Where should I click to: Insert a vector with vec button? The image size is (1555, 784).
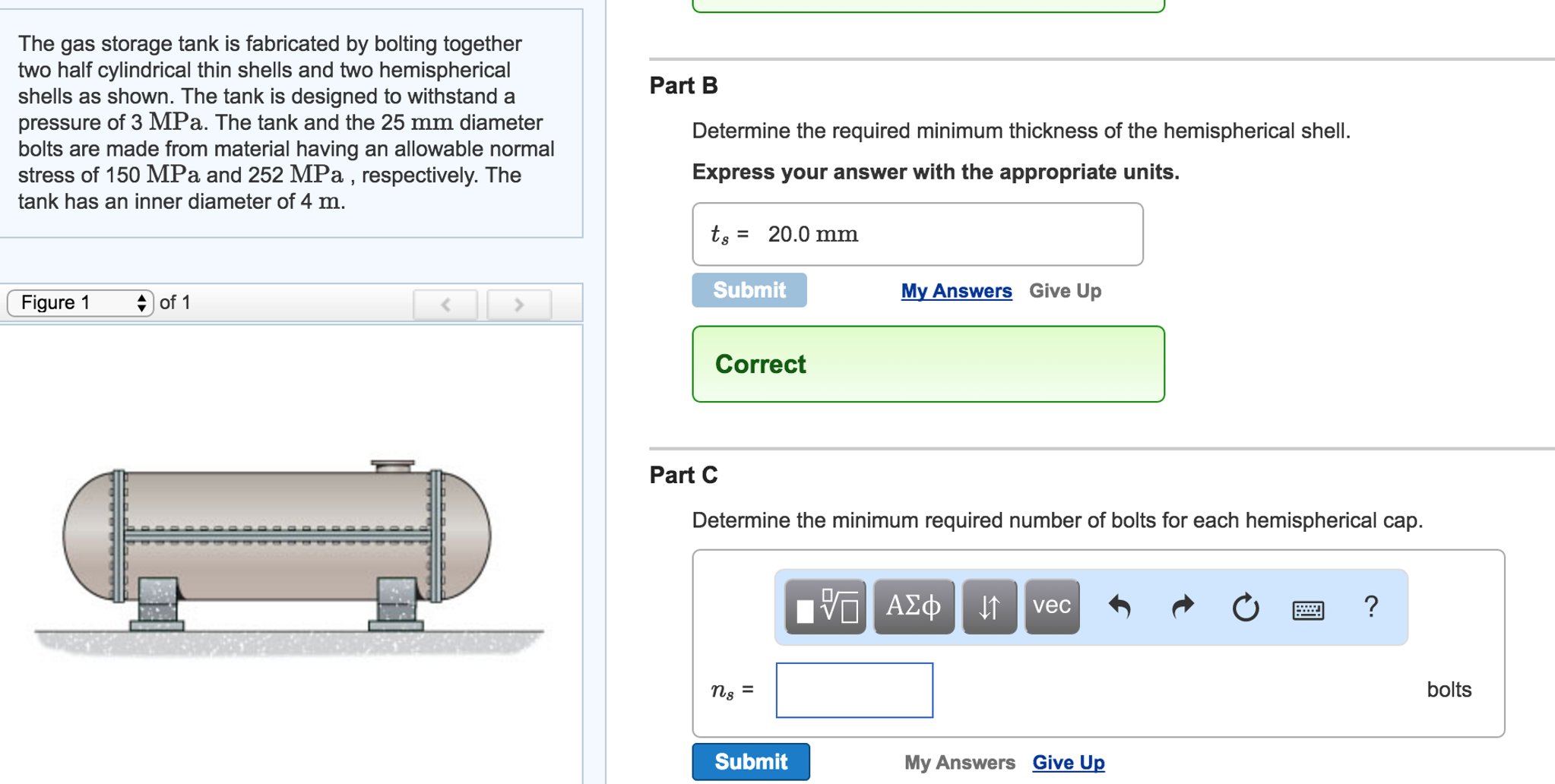[1052, 607]
